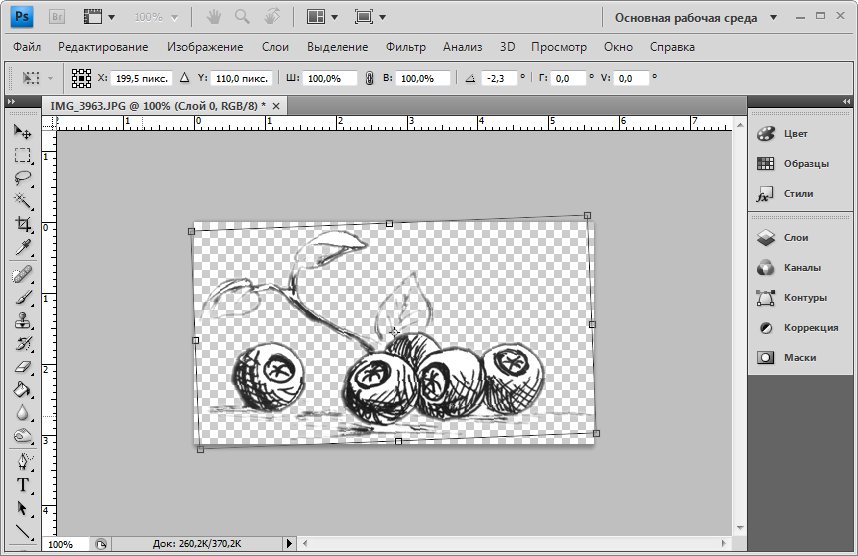Toggle maintain aspect ratio chain link
858x556 pixels.
[369, 78]
